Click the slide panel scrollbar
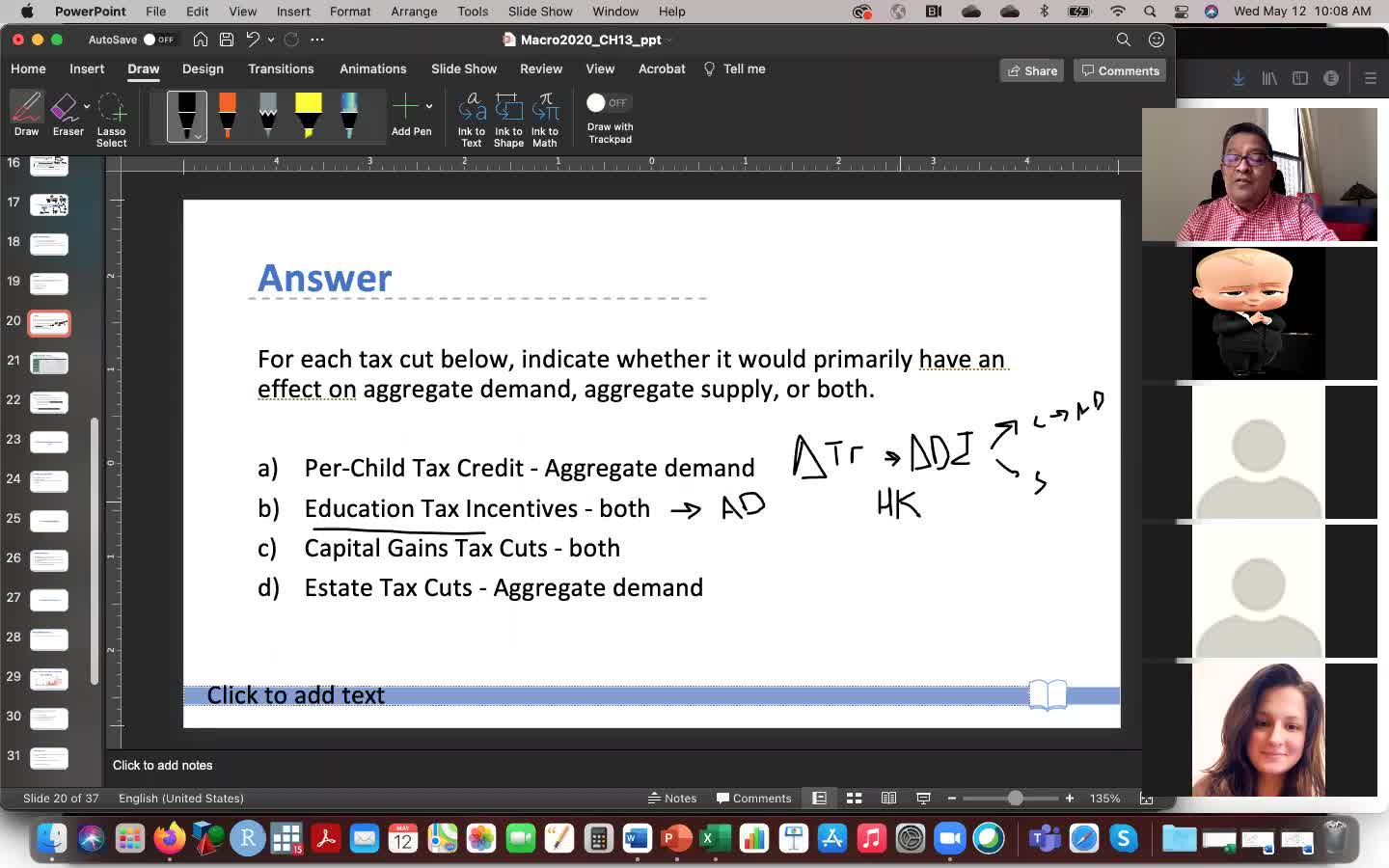 click(x=95, y=551)
